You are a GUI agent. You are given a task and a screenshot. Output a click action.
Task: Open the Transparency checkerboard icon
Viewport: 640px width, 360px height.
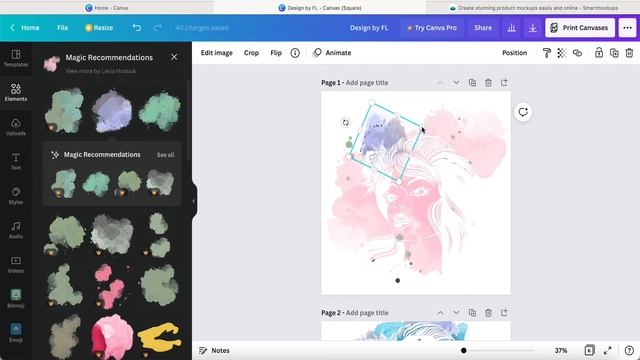tap(562, 53)
